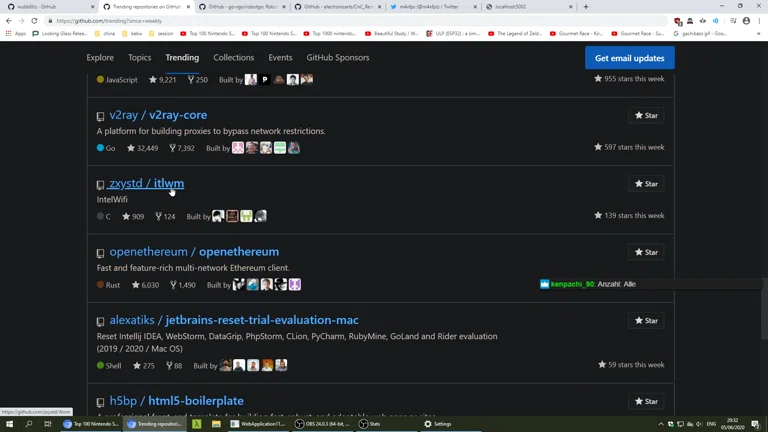View 88 forks of jetbrains-reset-trial repo
The height and width of the screenshot is (432, 768).
(174, 366)
